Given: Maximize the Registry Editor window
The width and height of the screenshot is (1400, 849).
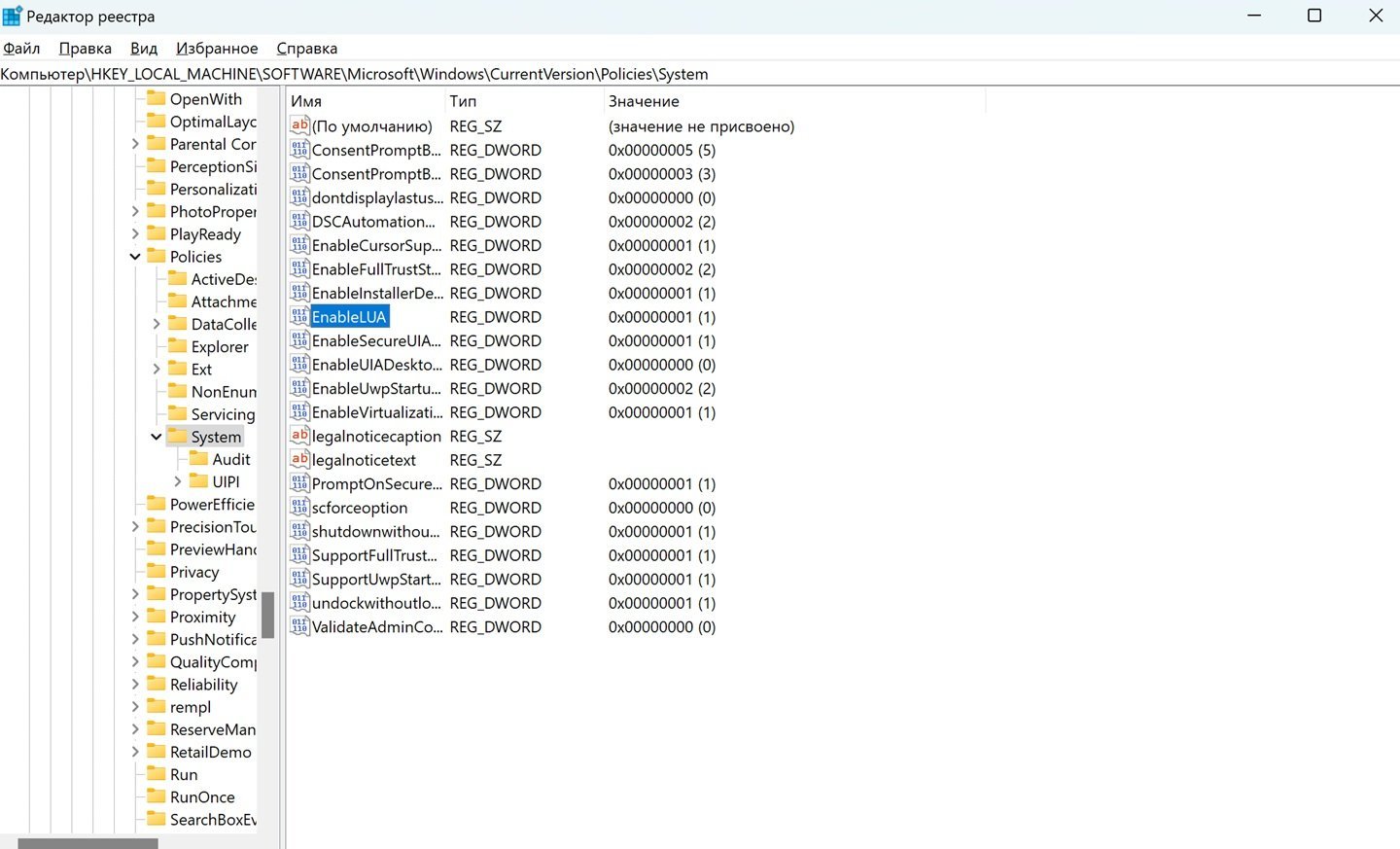Looking at the screenshot, I should [1314, 16].
